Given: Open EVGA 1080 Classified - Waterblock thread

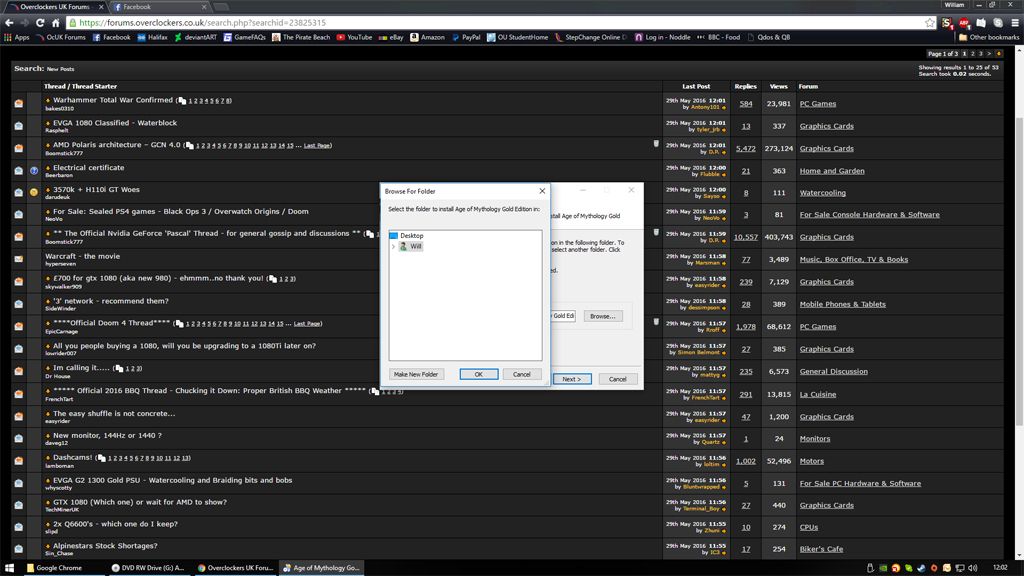Looking at the screenshot, I should click(115, 123).
